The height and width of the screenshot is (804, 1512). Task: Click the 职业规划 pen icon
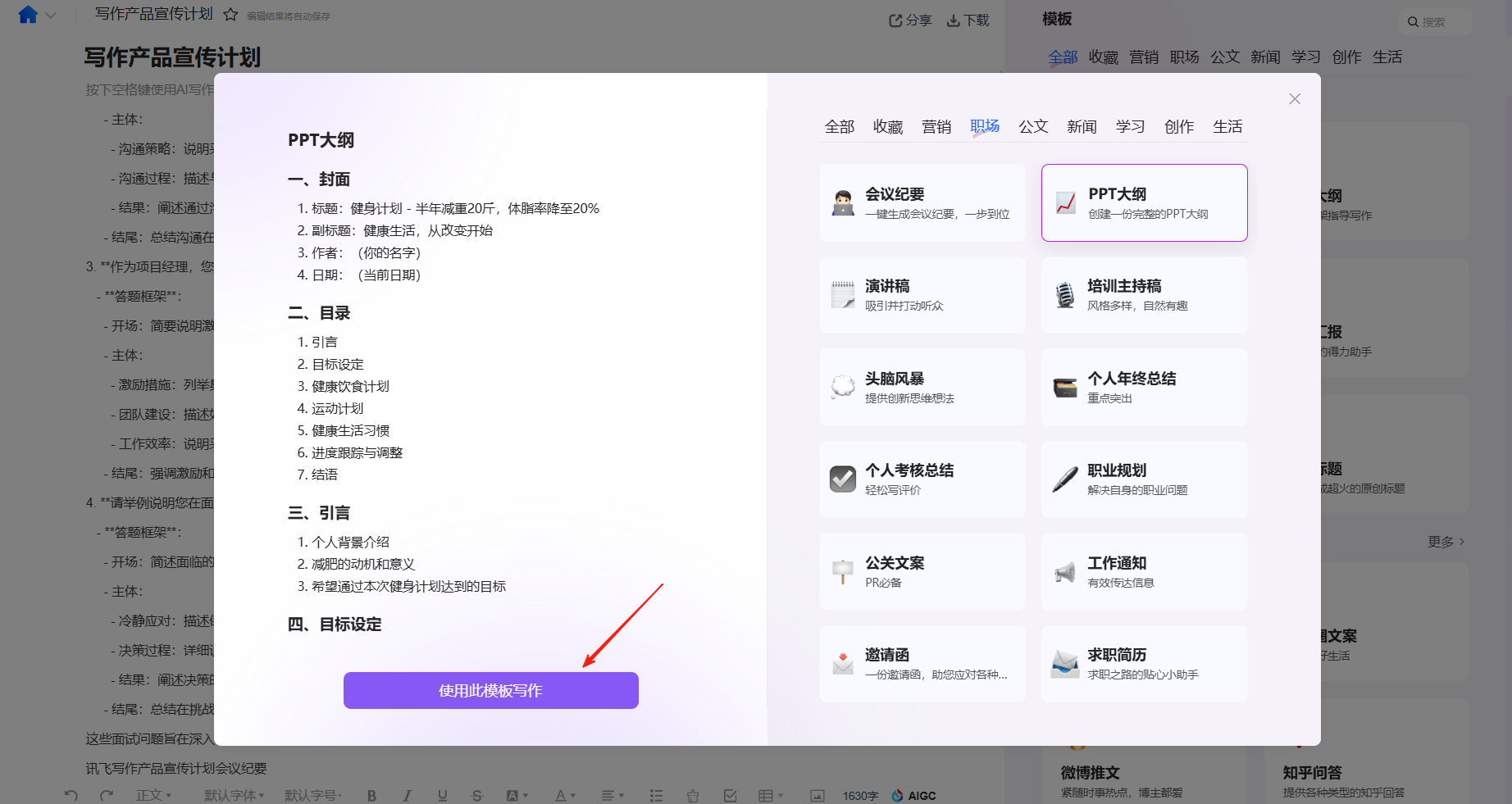1065,479
